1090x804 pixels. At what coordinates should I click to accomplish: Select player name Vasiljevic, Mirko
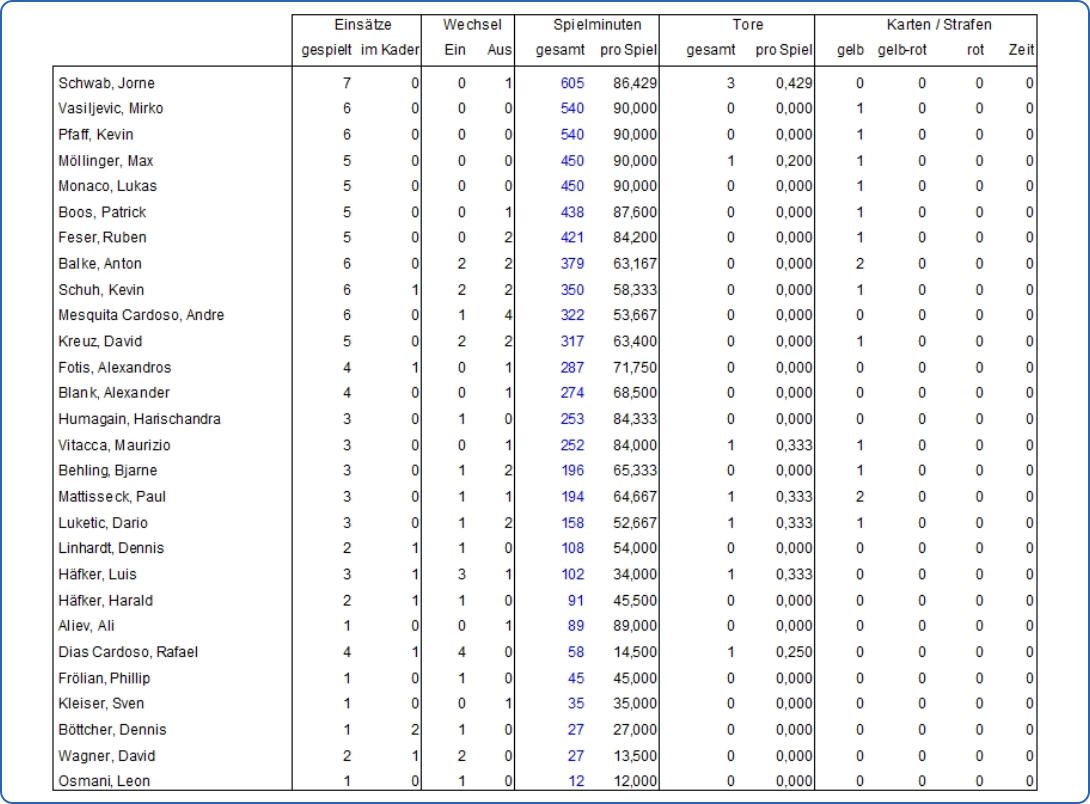click(x=110, y=109)
